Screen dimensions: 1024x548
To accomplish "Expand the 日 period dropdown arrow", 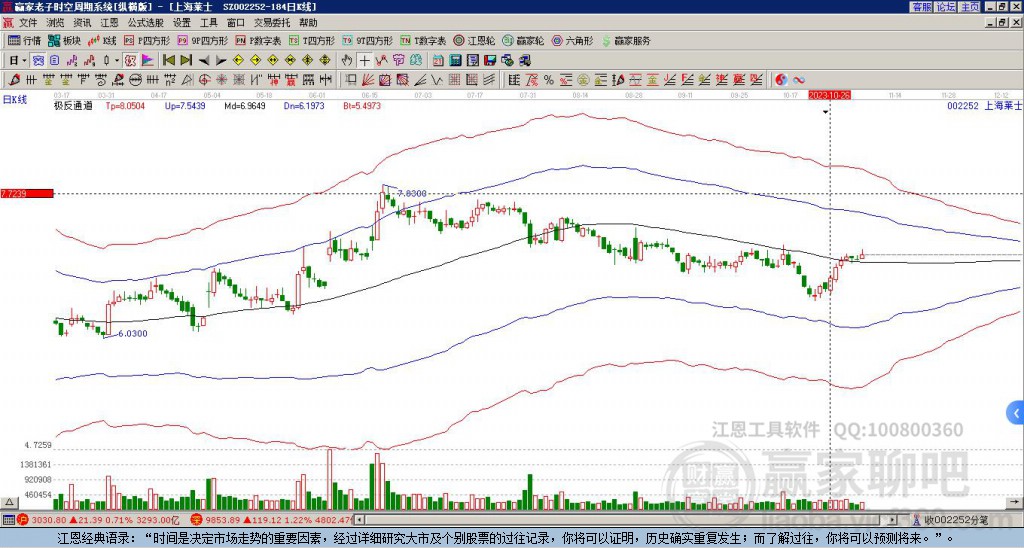I will [x=25, y=61].
